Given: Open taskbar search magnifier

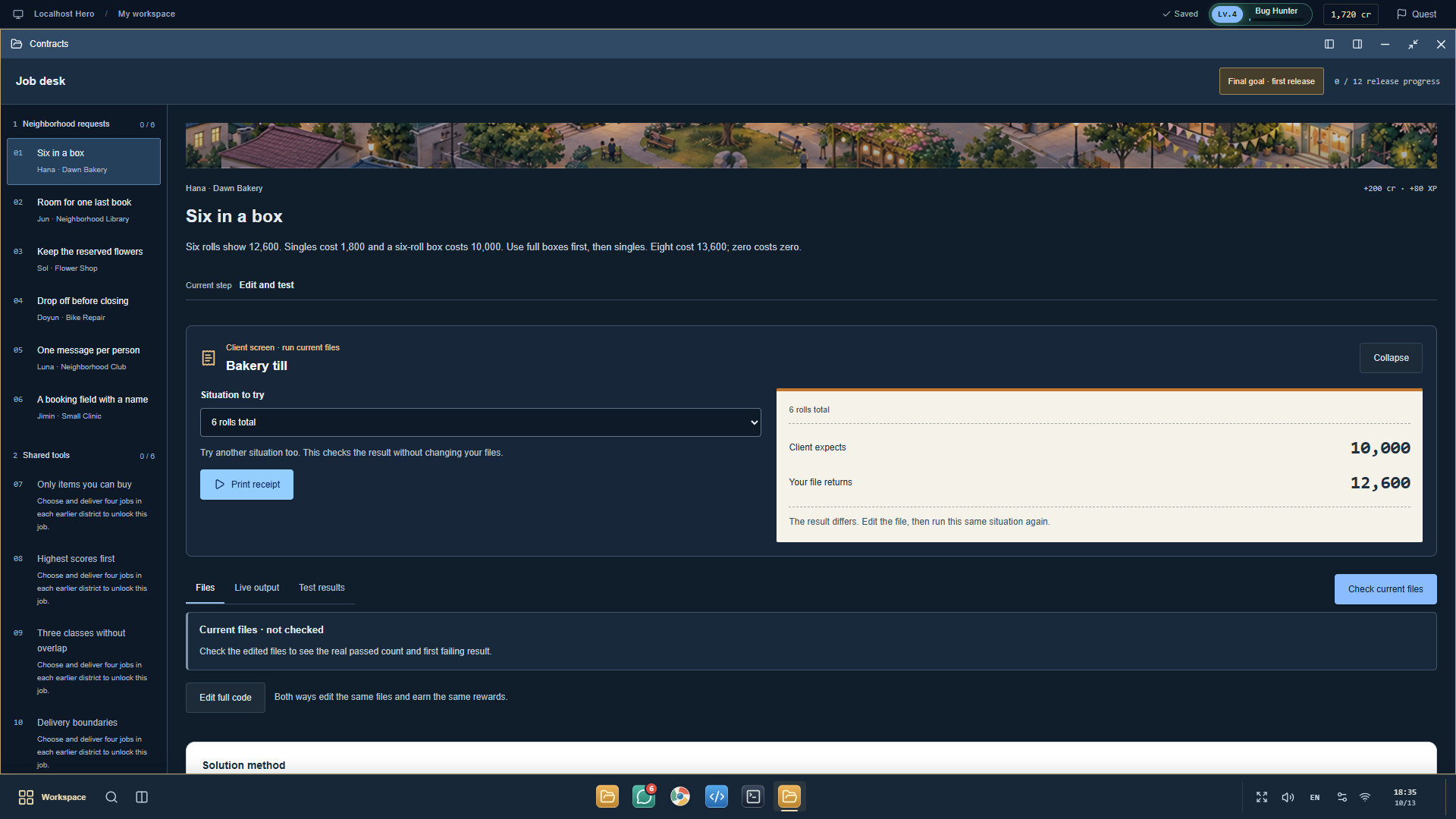Looking at the screenshot, I should coord(111,797).
